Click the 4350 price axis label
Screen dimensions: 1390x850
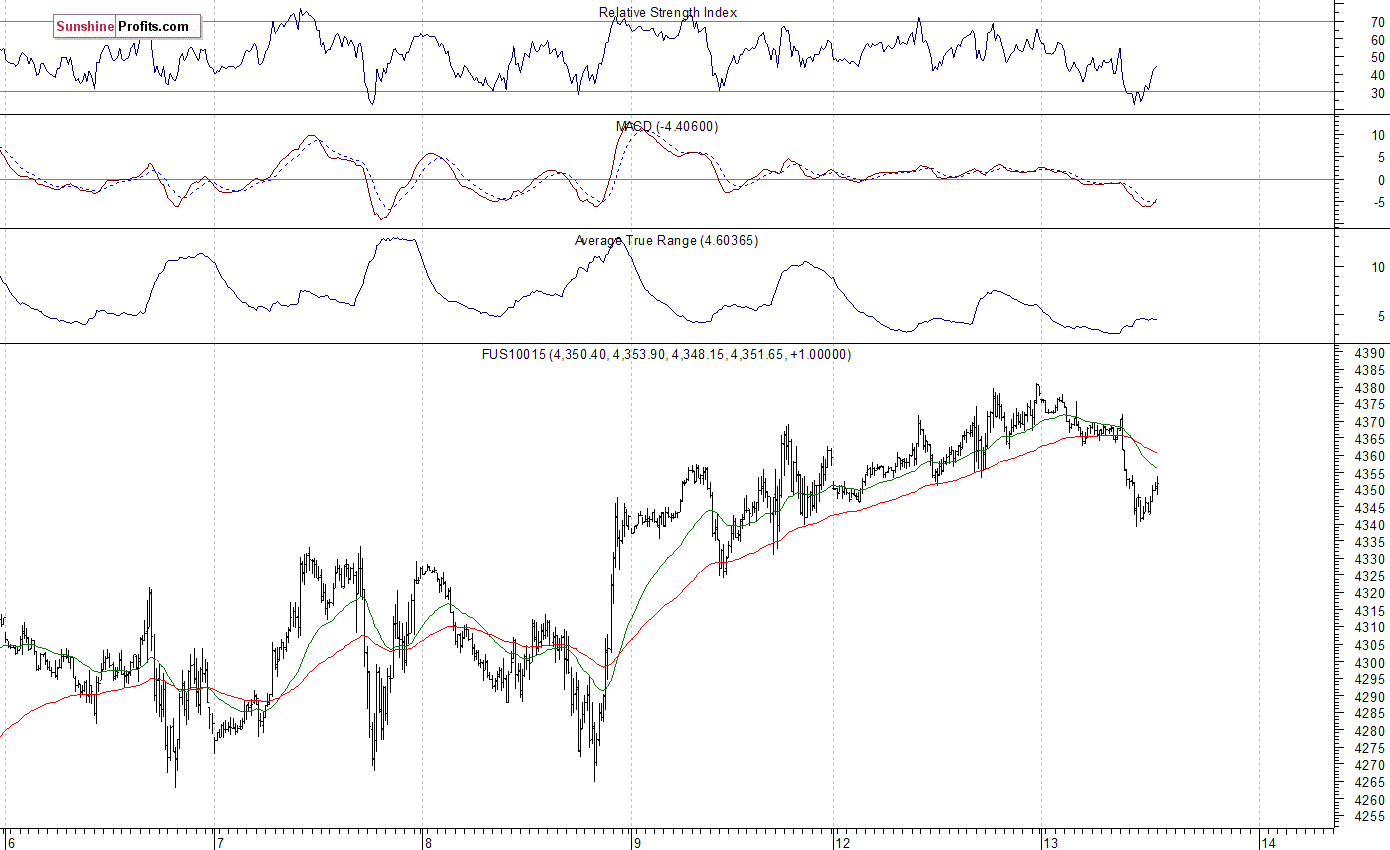1370,491
